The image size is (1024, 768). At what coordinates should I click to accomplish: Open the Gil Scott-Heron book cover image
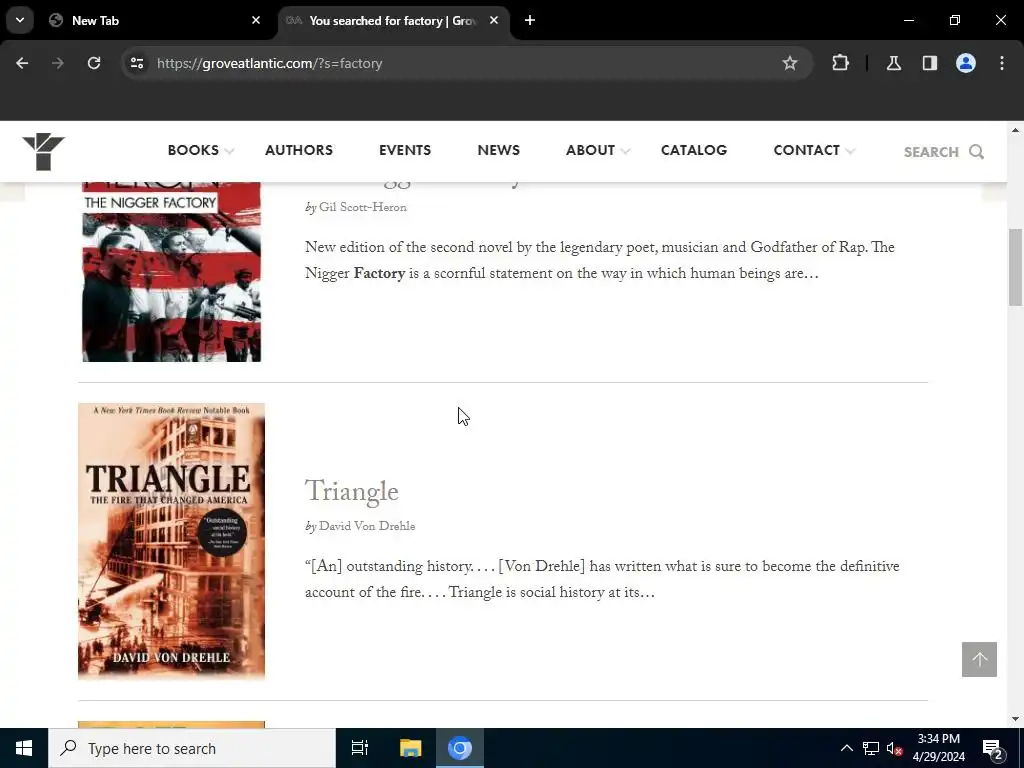tap(171, 272)
